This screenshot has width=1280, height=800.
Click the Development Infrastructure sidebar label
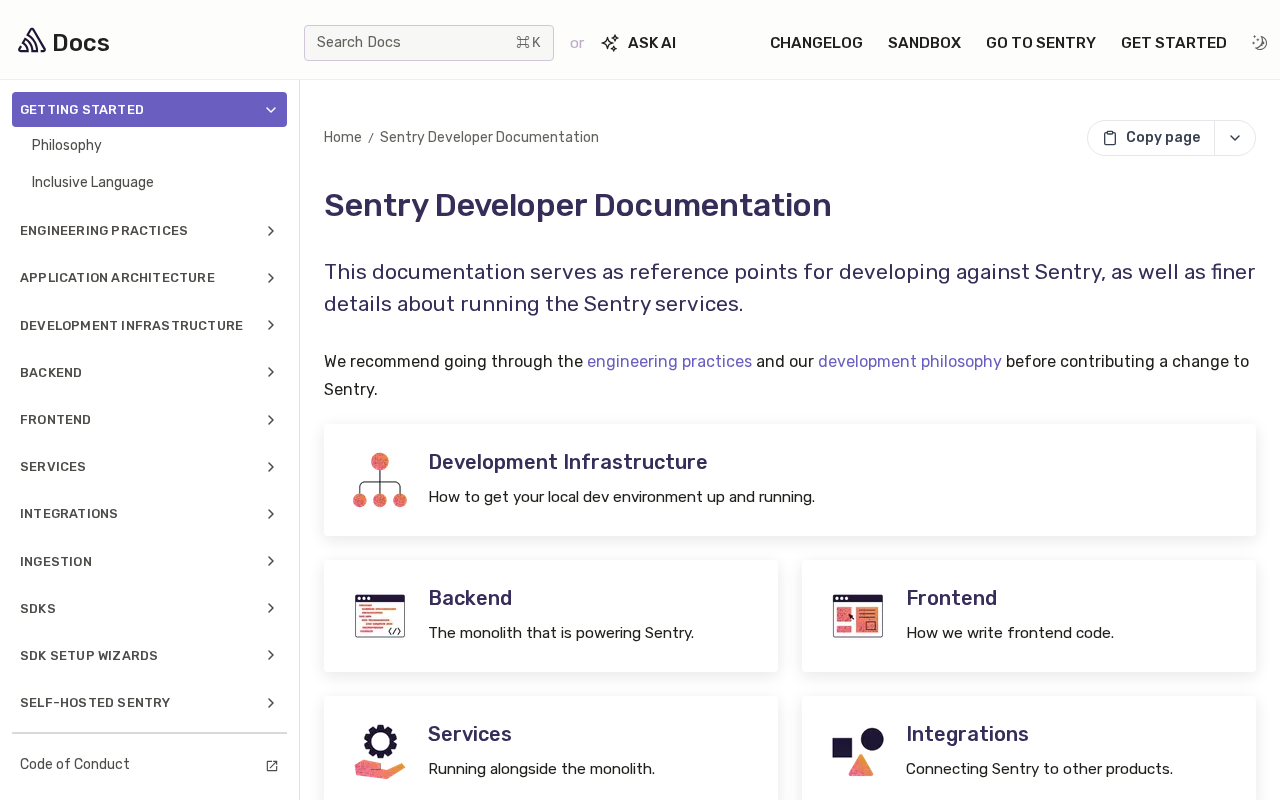(131, 326)
